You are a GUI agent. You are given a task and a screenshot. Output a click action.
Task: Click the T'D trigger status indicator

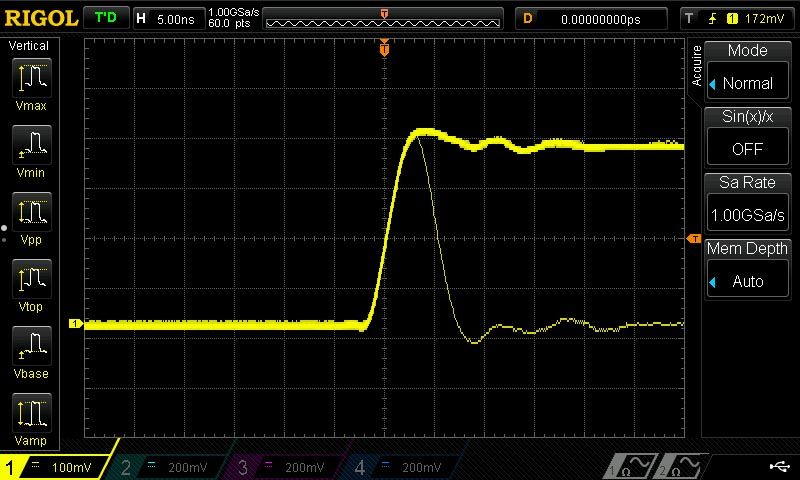pos(105,18)
